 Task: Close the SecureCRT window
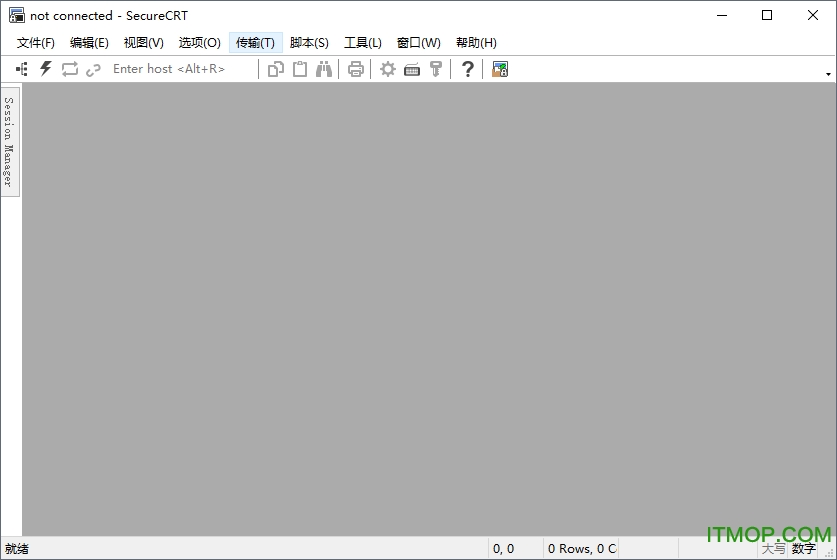tap(812, 15)
